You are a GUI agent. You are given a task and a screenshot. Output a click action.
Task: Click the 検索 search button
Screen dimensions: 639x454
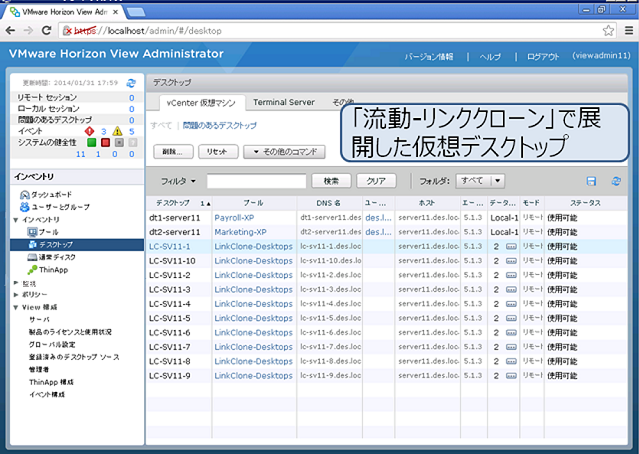(331, 181)
